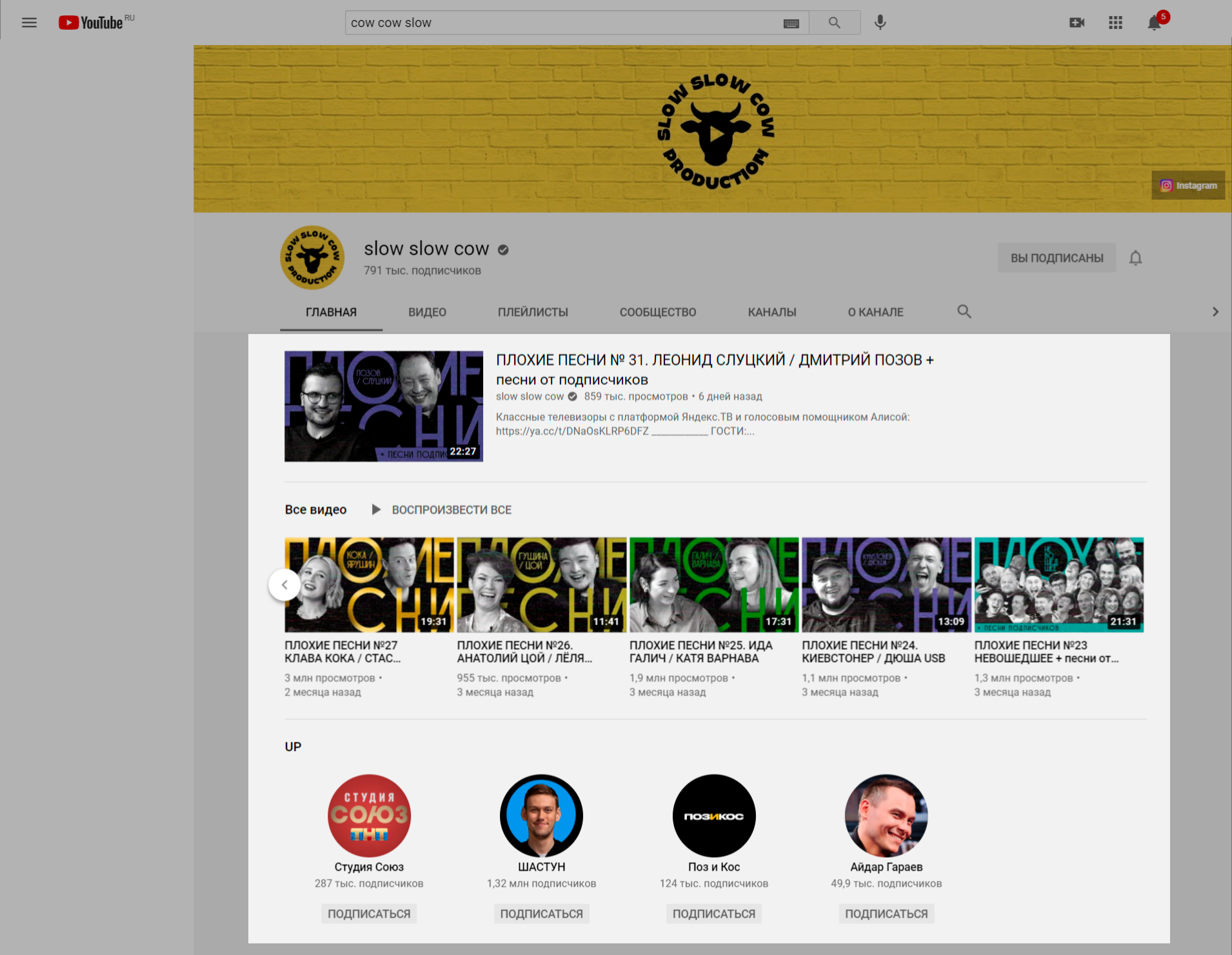Open Студия Союз channel avatar
Screen dimensions: 1232x955
coord(369,816)
